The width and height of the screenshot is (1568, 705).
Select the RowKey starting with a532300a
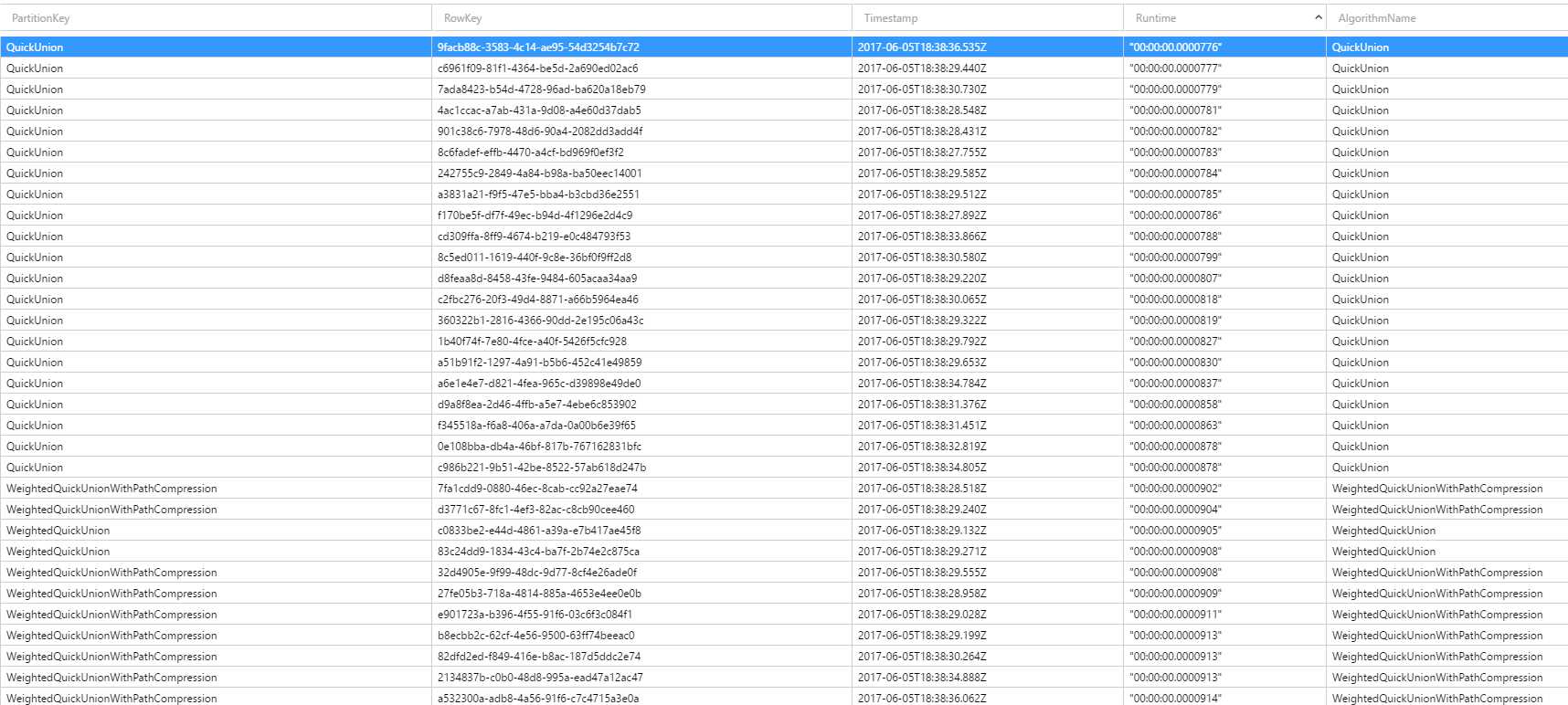537,699
